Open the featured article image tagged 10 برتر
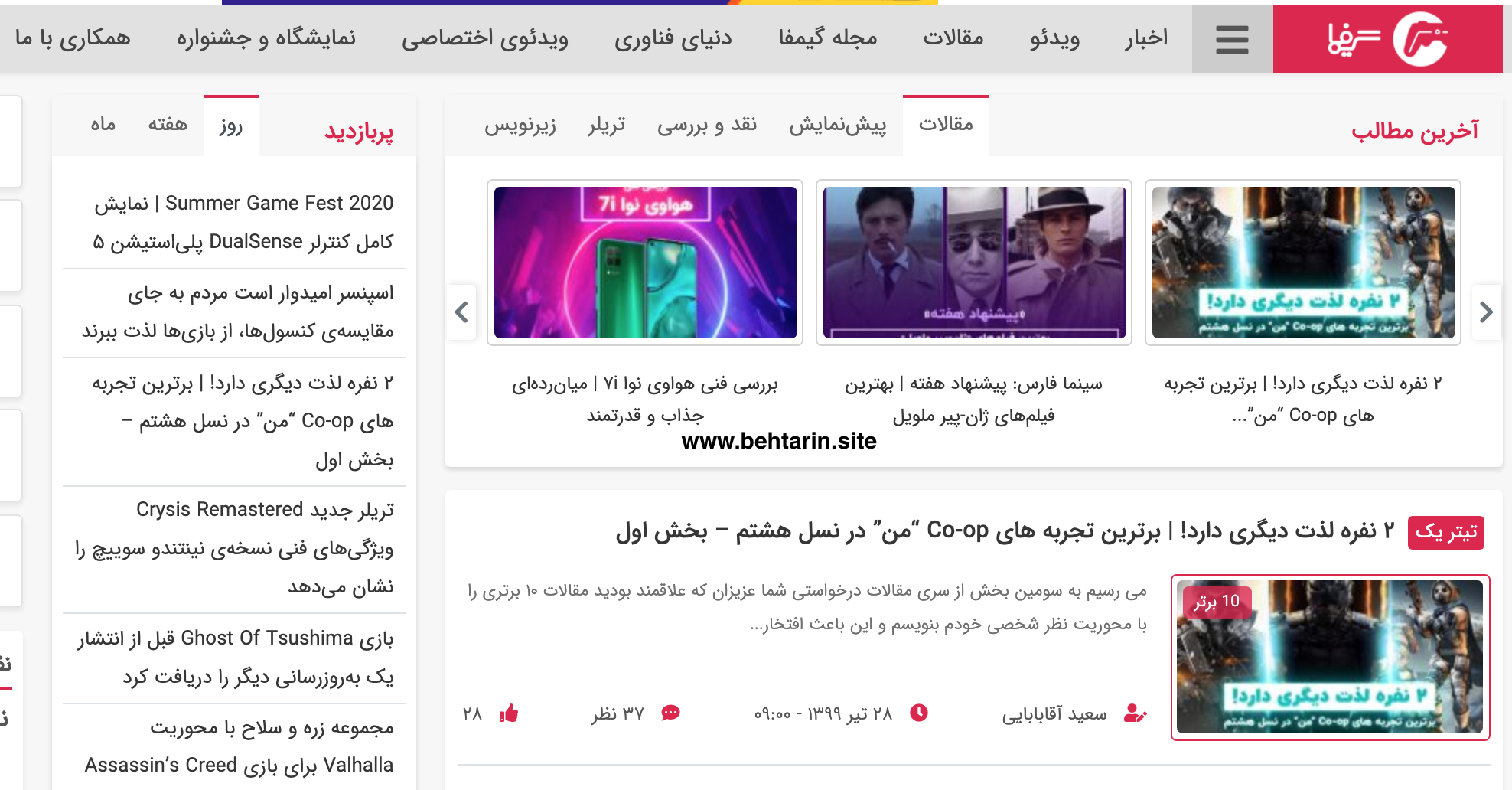 pyautogui.click(x=1330, y=657)
